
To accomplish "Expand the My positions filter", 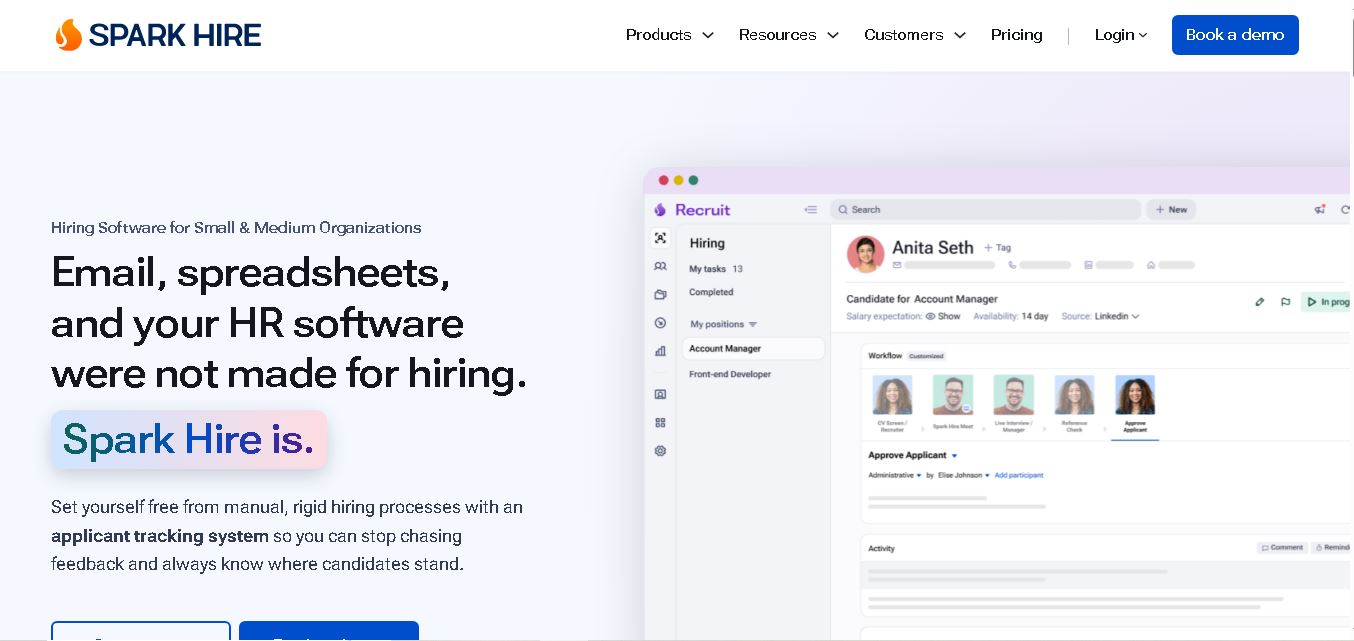I will [x=723, y=324].
